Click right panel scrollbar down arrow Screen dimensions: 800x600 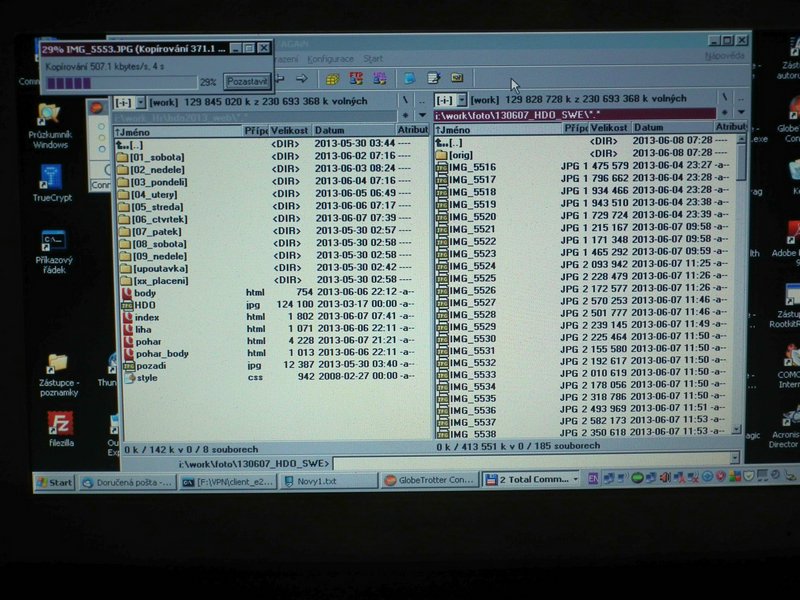point(737,430)
